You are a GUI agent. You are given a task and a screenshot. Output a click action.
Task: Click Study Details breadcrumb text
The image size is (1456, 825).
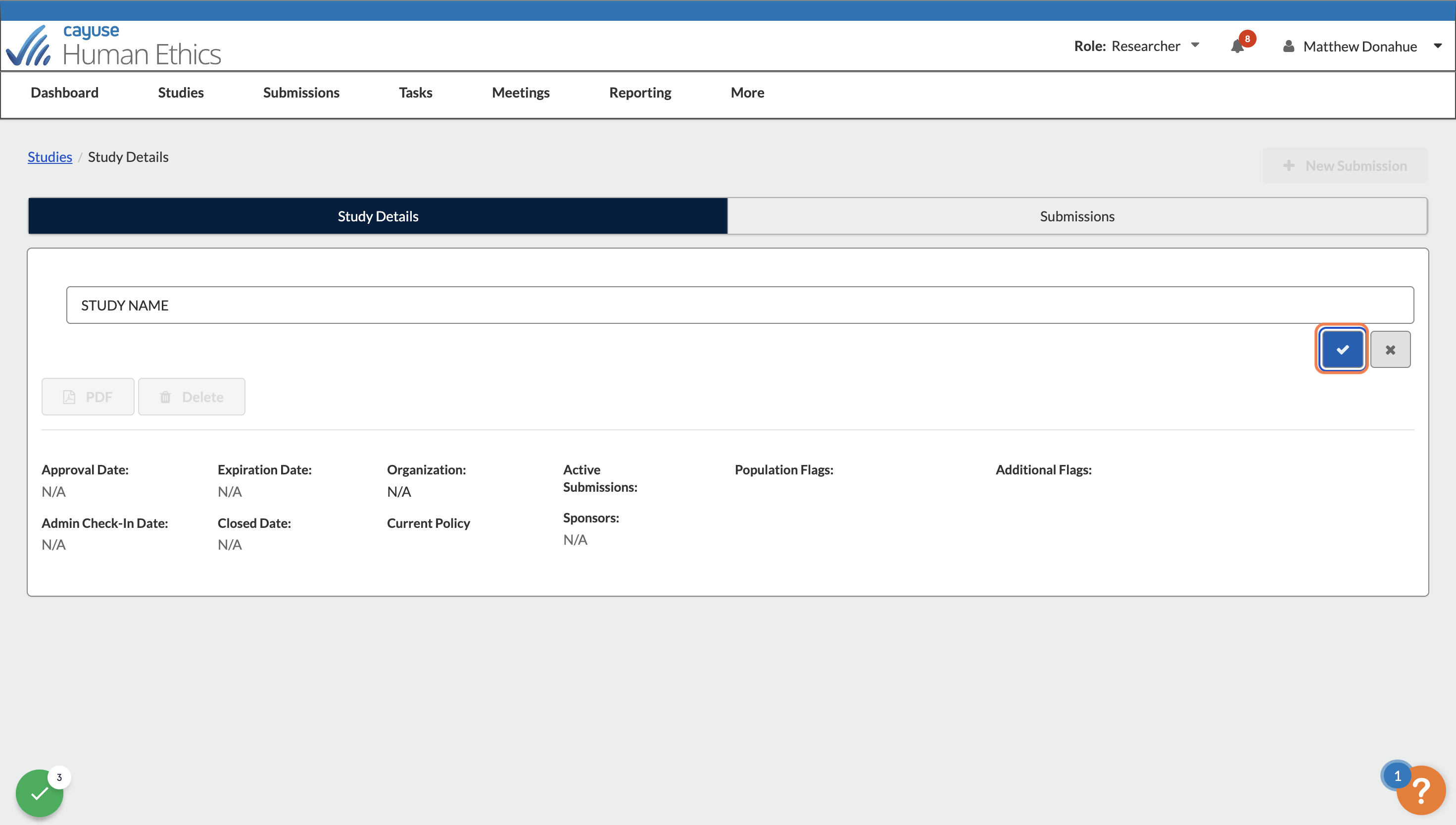[128, 157]
